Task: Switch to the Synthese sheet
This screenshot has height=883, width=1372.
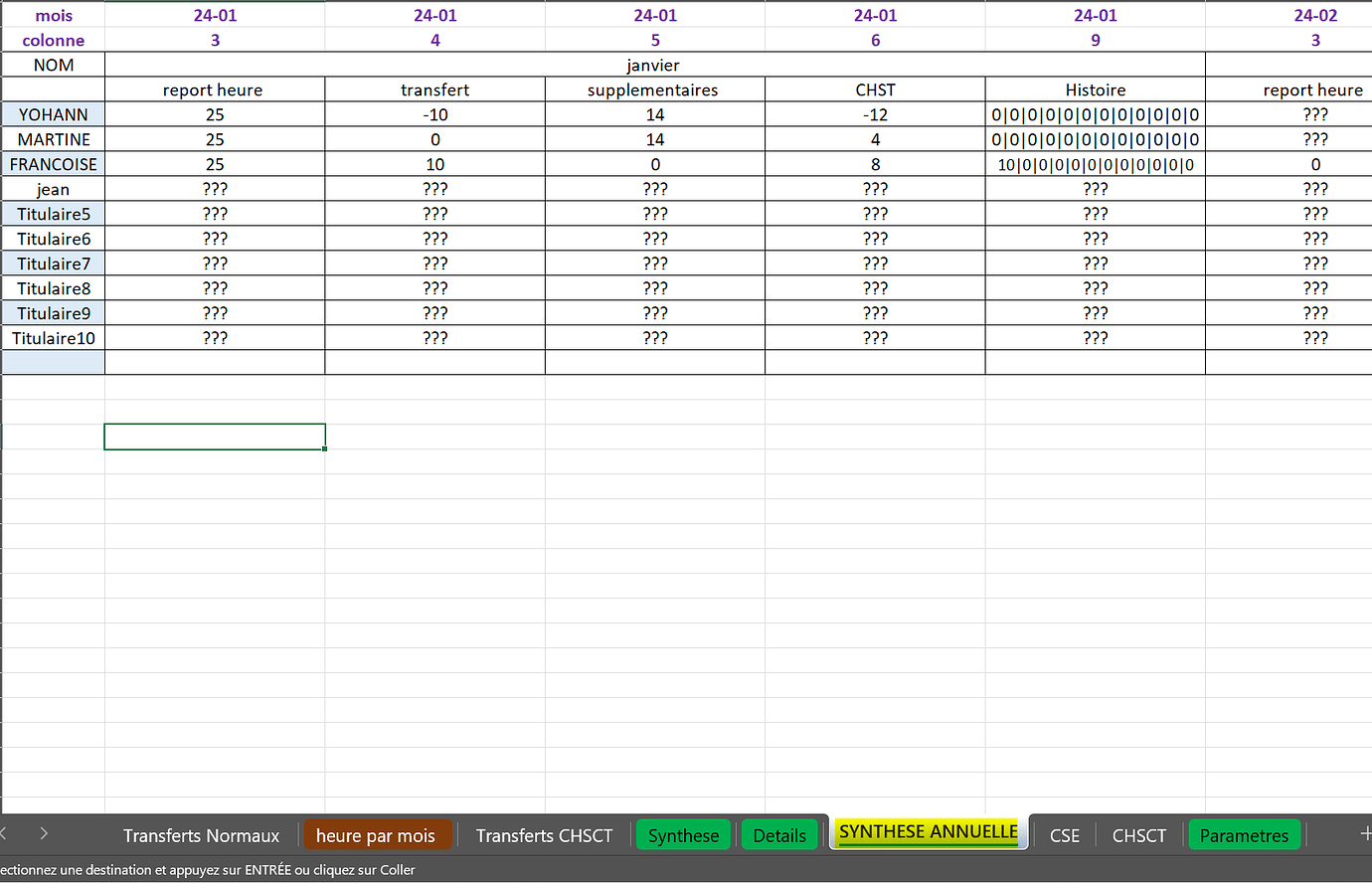Action: pyautogui.click(x=683, y=835)
